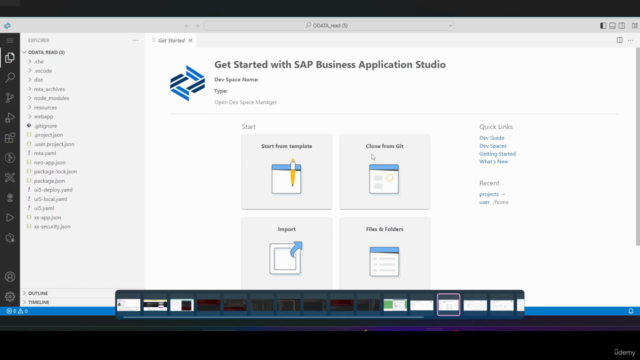
Task: Open the ui5-deploy.yaml file
Action: pyautogui.click(x=53, y=190)
